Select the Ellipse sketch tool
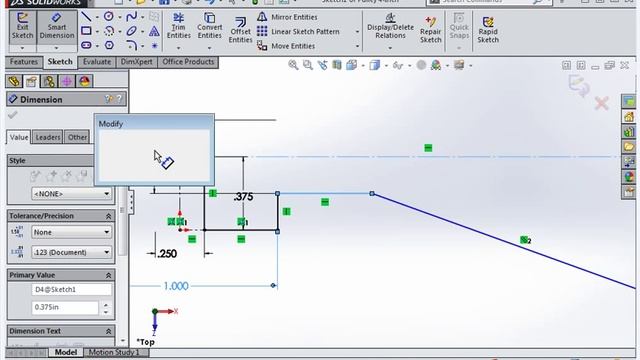The image size is (640, 360). 131,31
